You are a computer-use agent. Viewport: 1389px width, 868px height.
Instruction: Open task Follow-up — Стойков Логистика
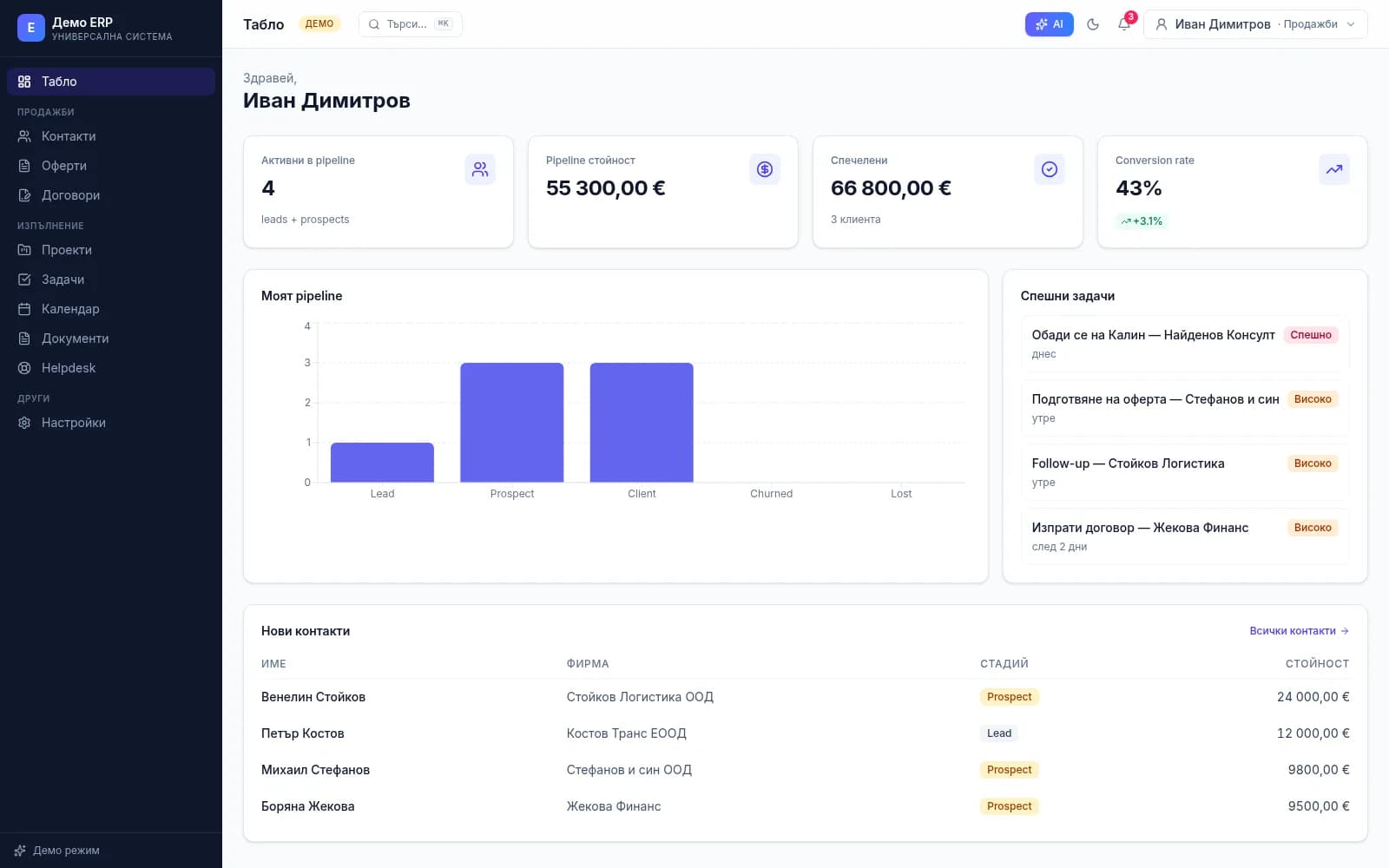[x=1185, y=472]
